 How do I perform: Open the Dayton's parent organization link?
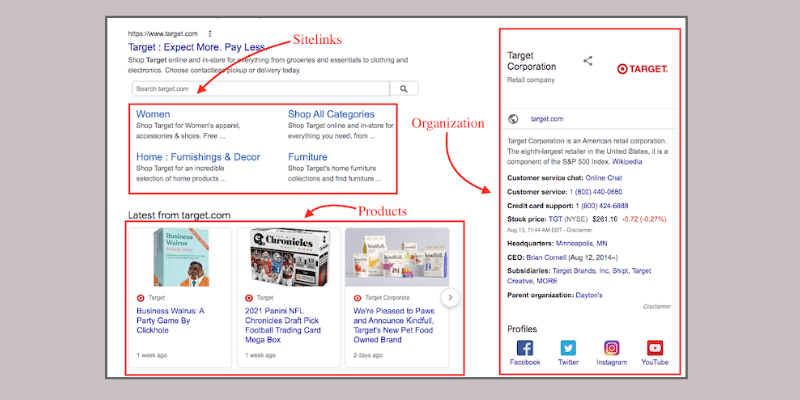click(589, 295)
